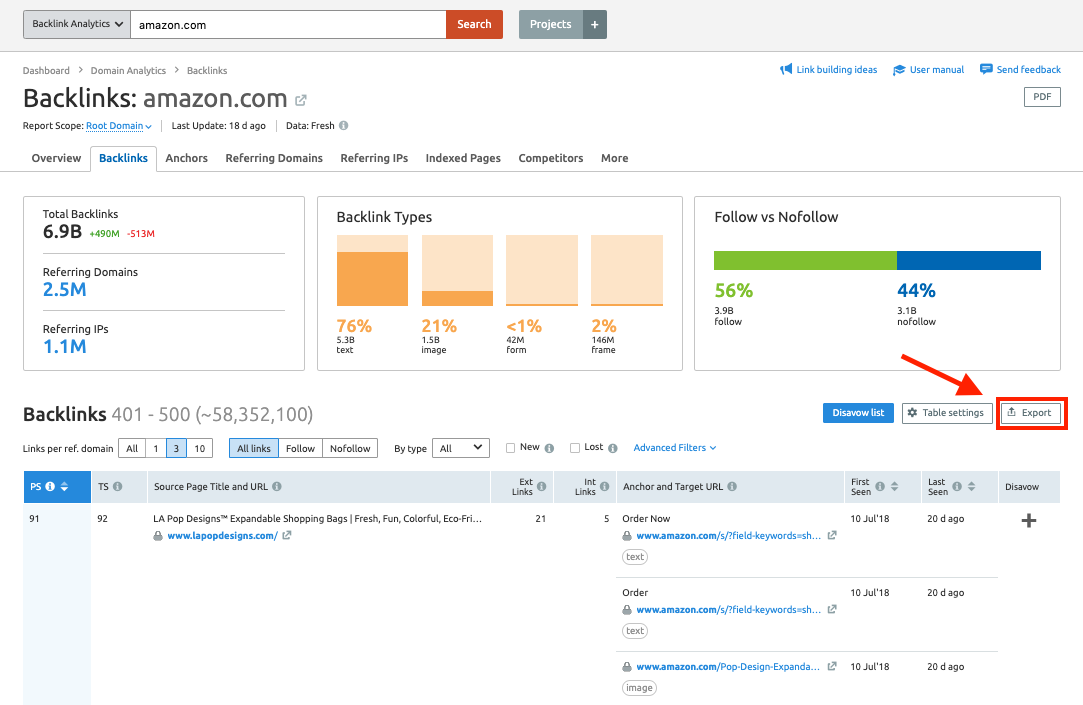
Task: Open the Backlink Analytics tool dropdown
Action: click(x=77, y=24)
